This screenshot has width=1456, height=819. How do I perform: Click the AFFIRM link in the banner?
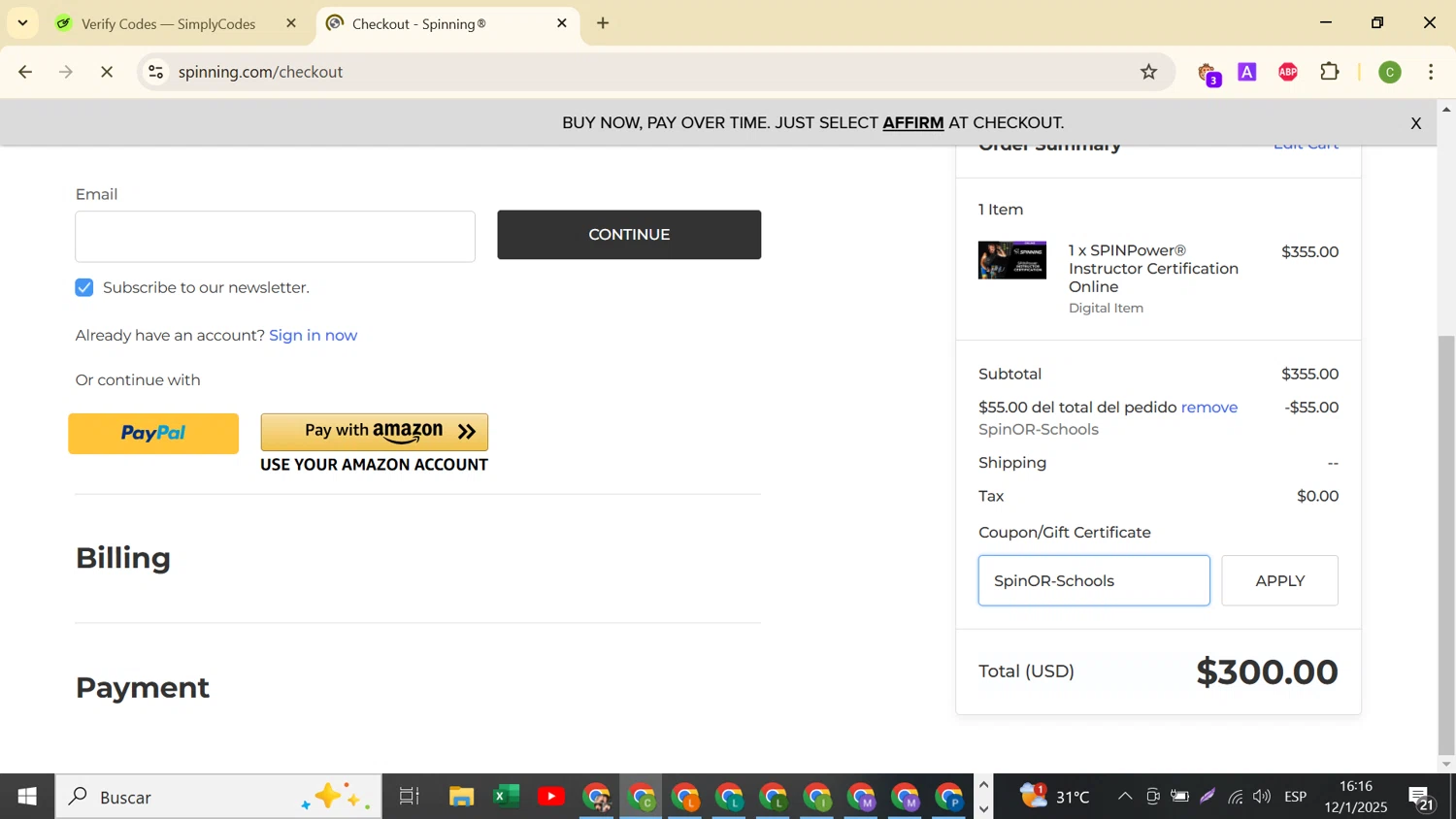(912, 122)
